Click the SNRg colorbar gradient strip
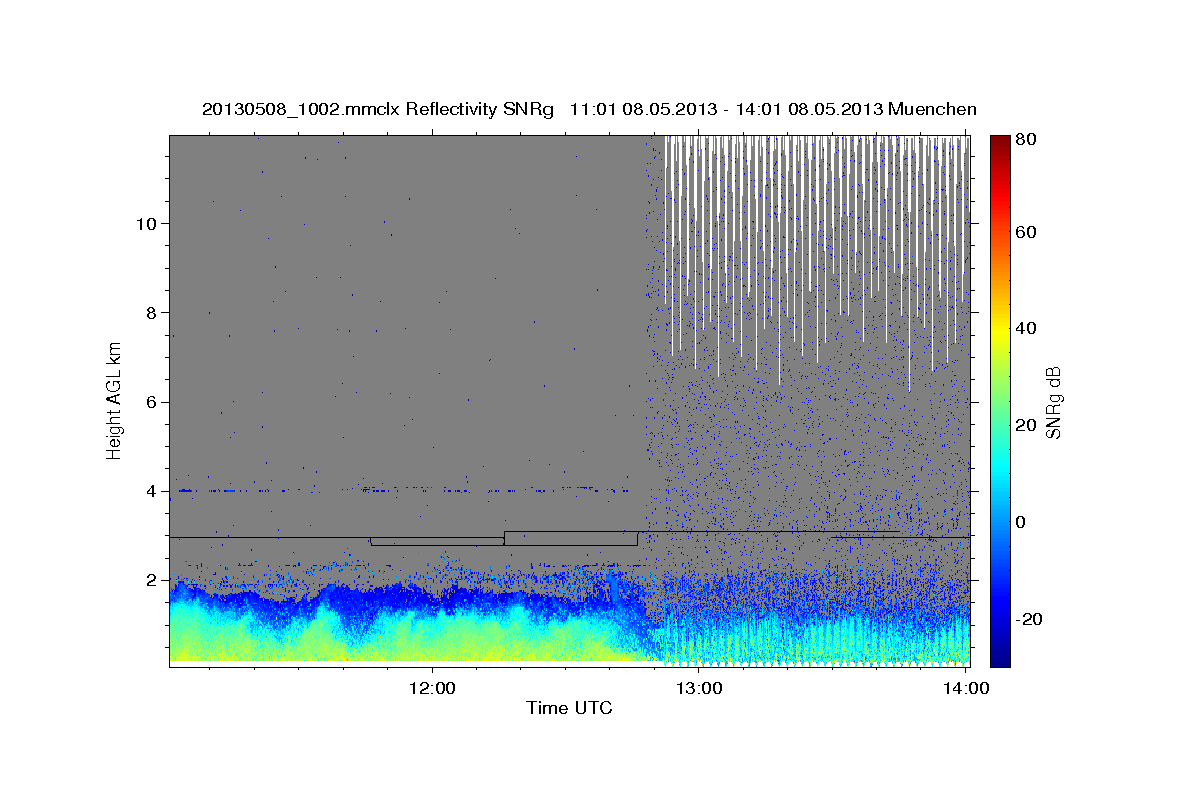This screenshot has height=800, width=1200. (x=1000, y=401)
